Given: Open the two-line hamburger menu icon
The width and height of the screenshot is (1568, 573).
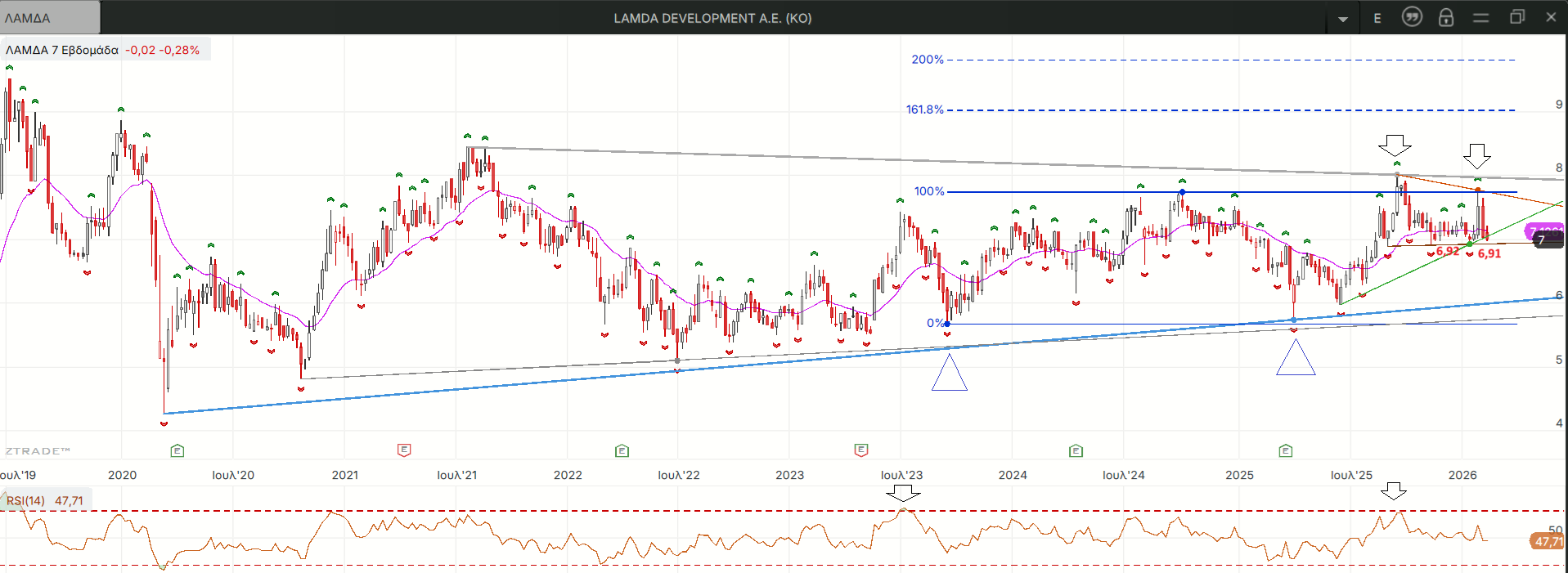Looking at the screenshot, I should coord(1480,17).
